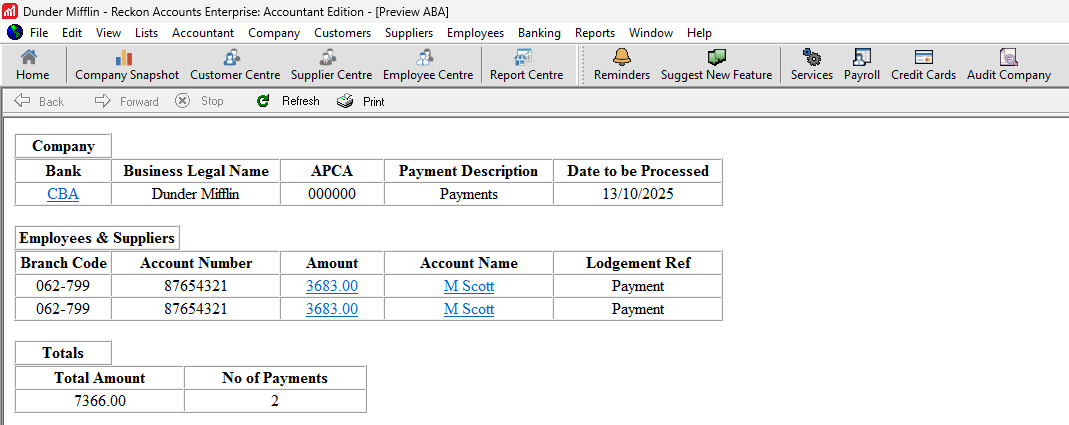
Task: Click the Totals heading
Action: point(63,353)
